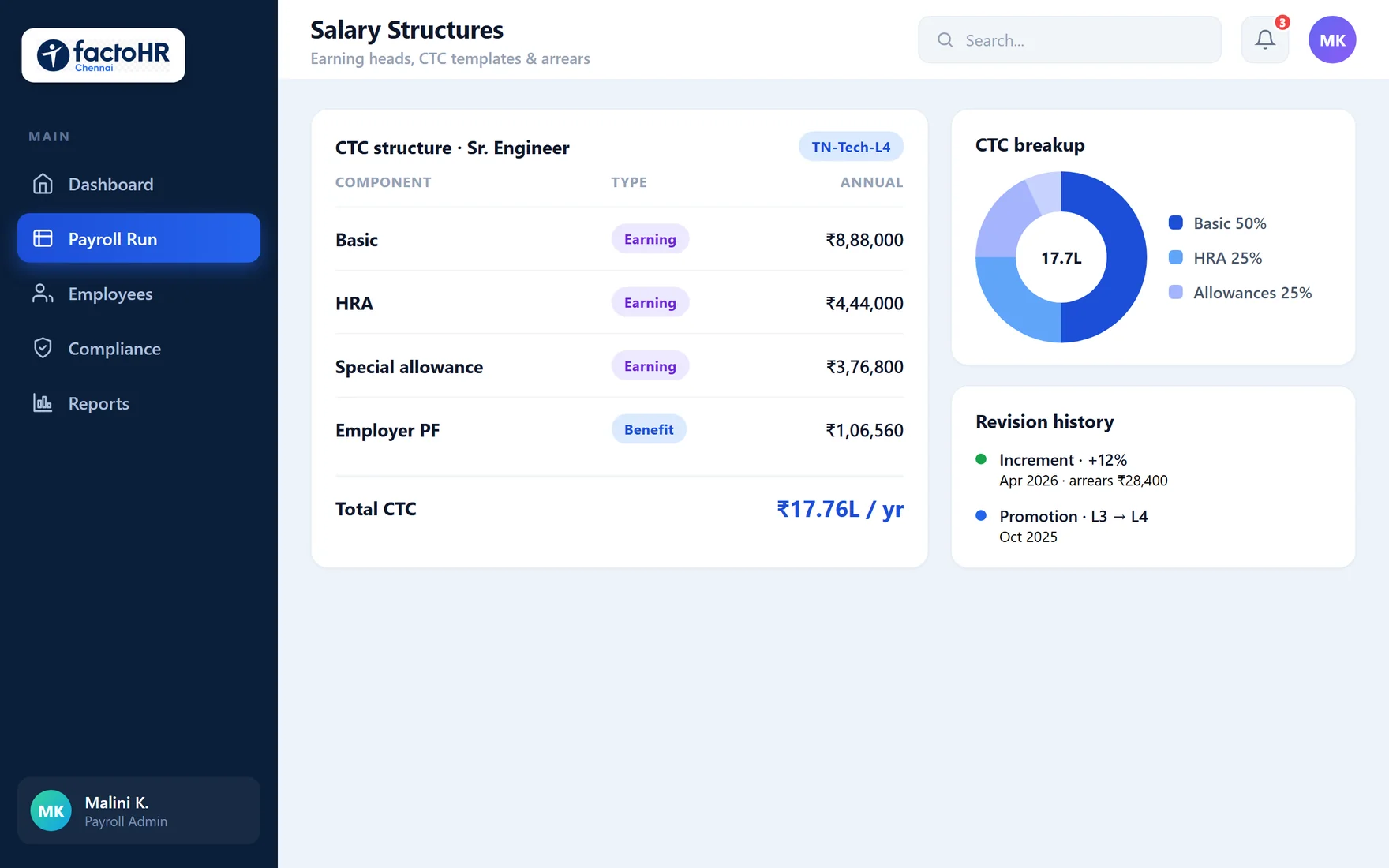Click the Allowances 25% legend label

point(1252,293)
